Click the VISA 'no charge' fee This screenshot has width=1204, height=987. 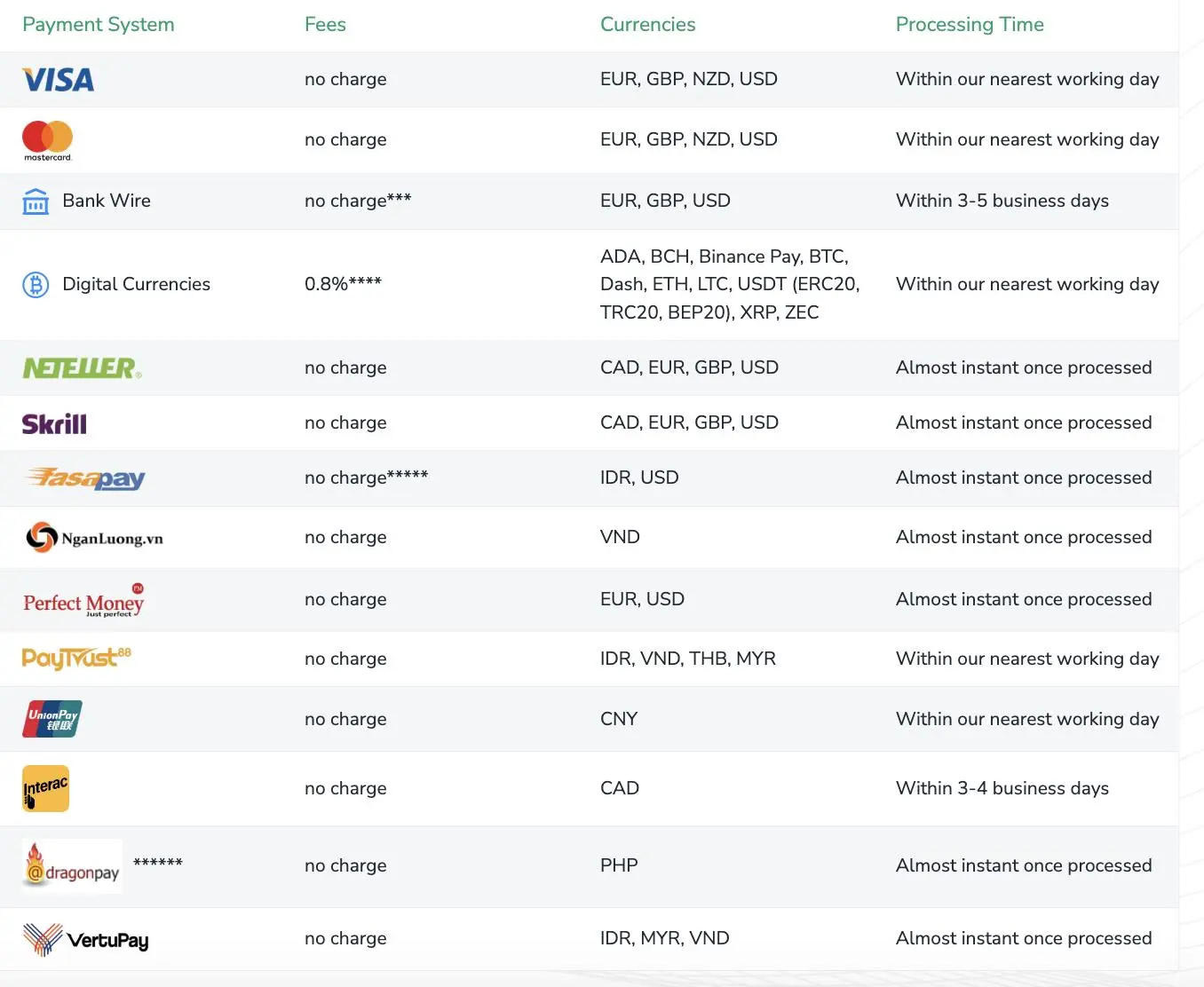345,79
